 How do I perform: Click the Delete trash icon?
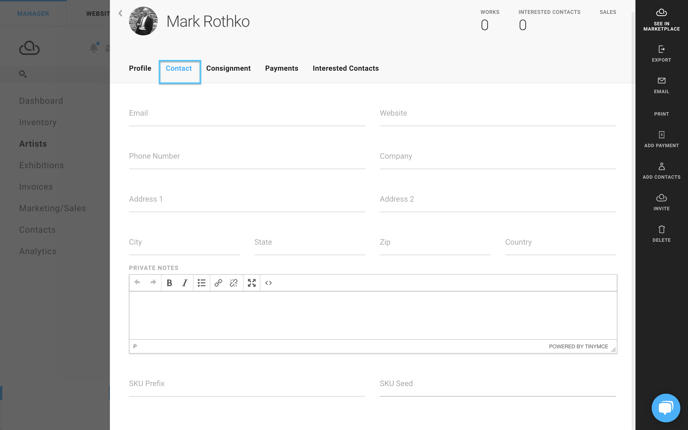click(x=661, y=229)
